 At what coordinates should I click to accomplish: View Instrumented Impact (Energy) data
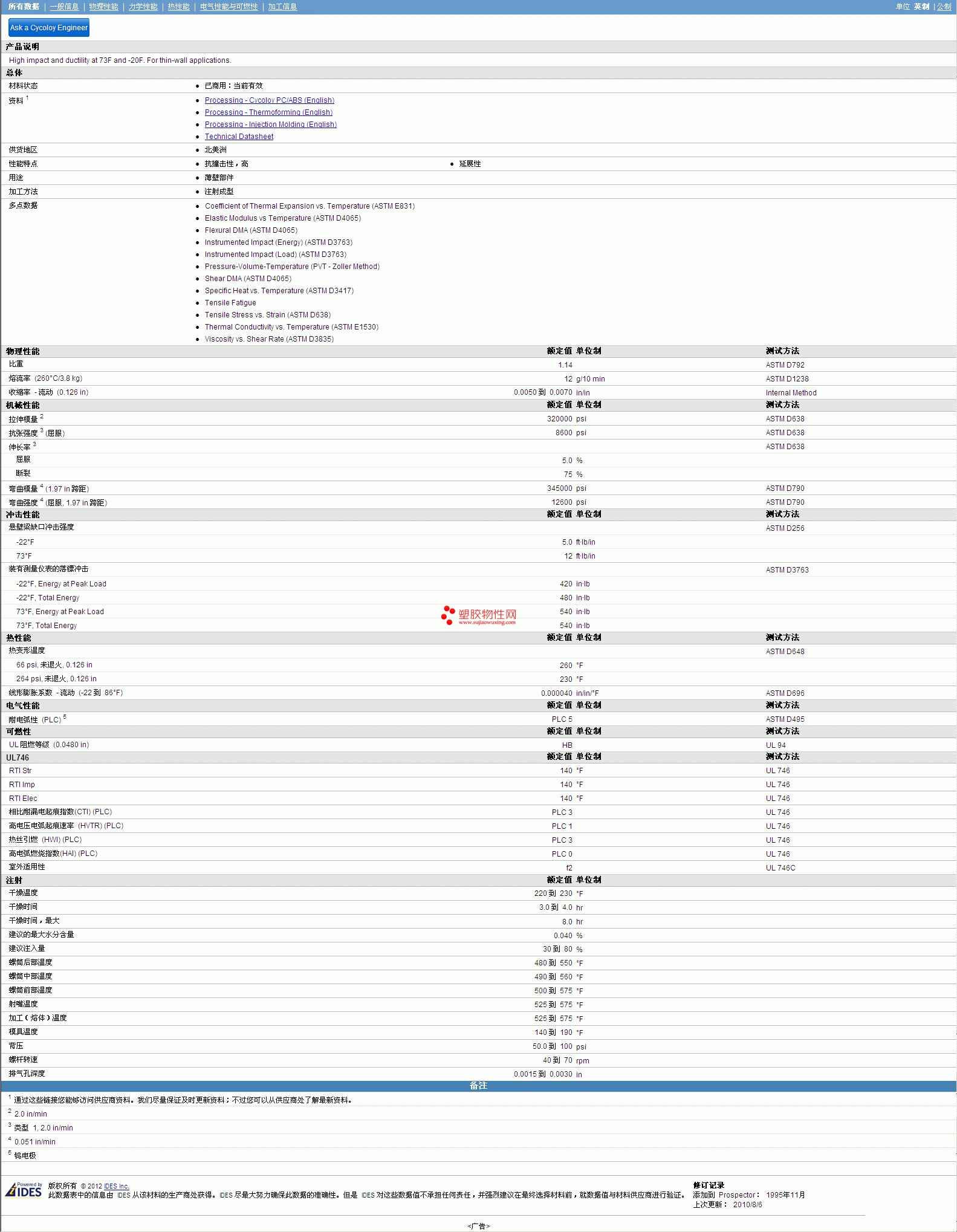(278, 242)
